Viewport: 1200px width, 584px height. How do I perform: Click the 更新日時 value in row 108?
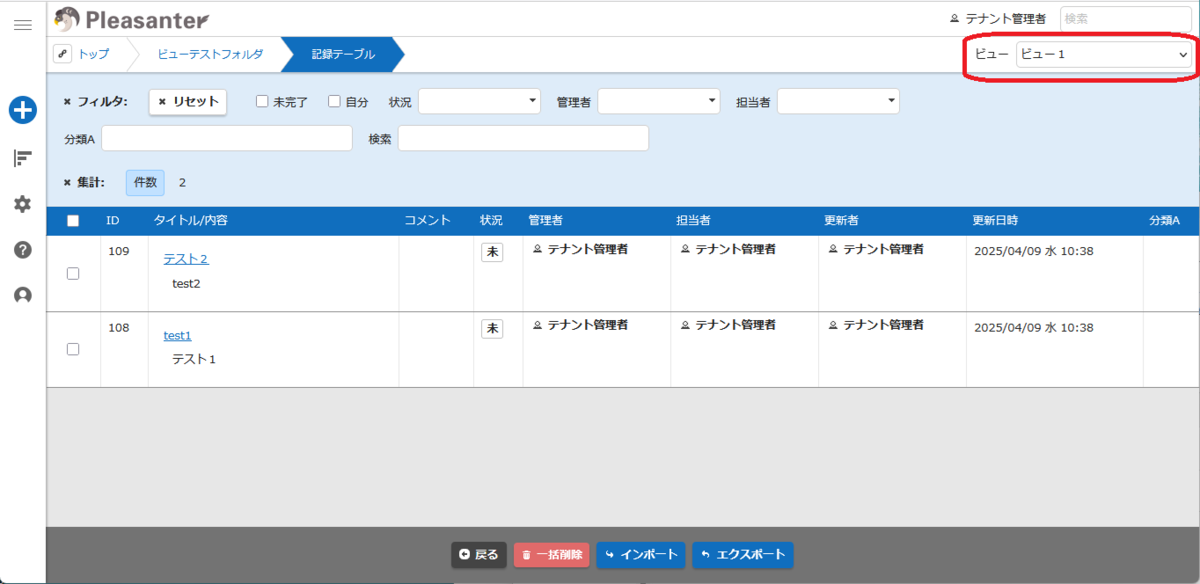tap(1034, 327)
